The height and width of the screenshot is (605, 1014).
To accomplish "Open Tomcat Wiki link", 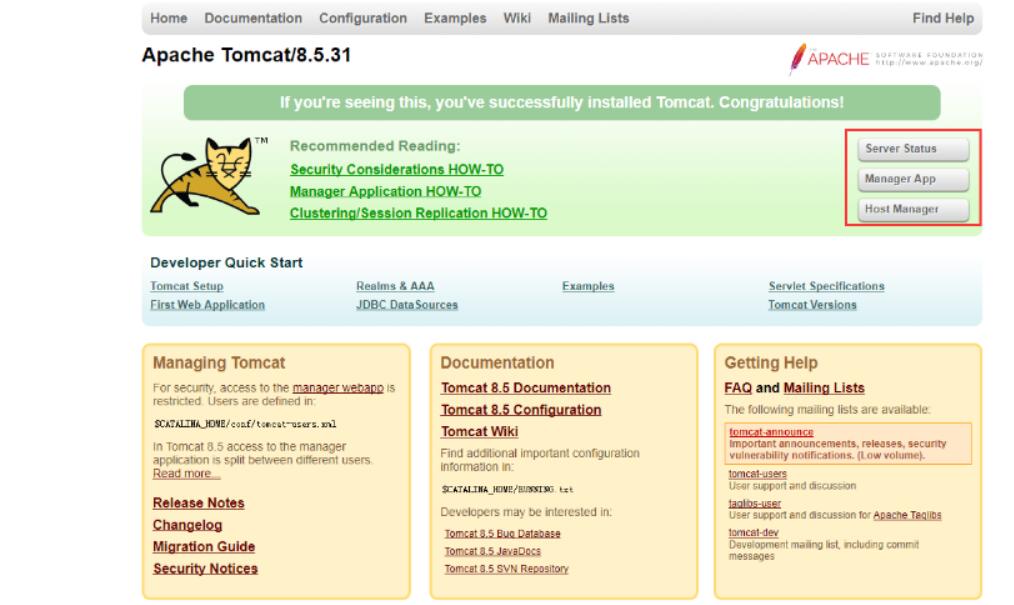I will pyautogui.click(x=479, y=432).
